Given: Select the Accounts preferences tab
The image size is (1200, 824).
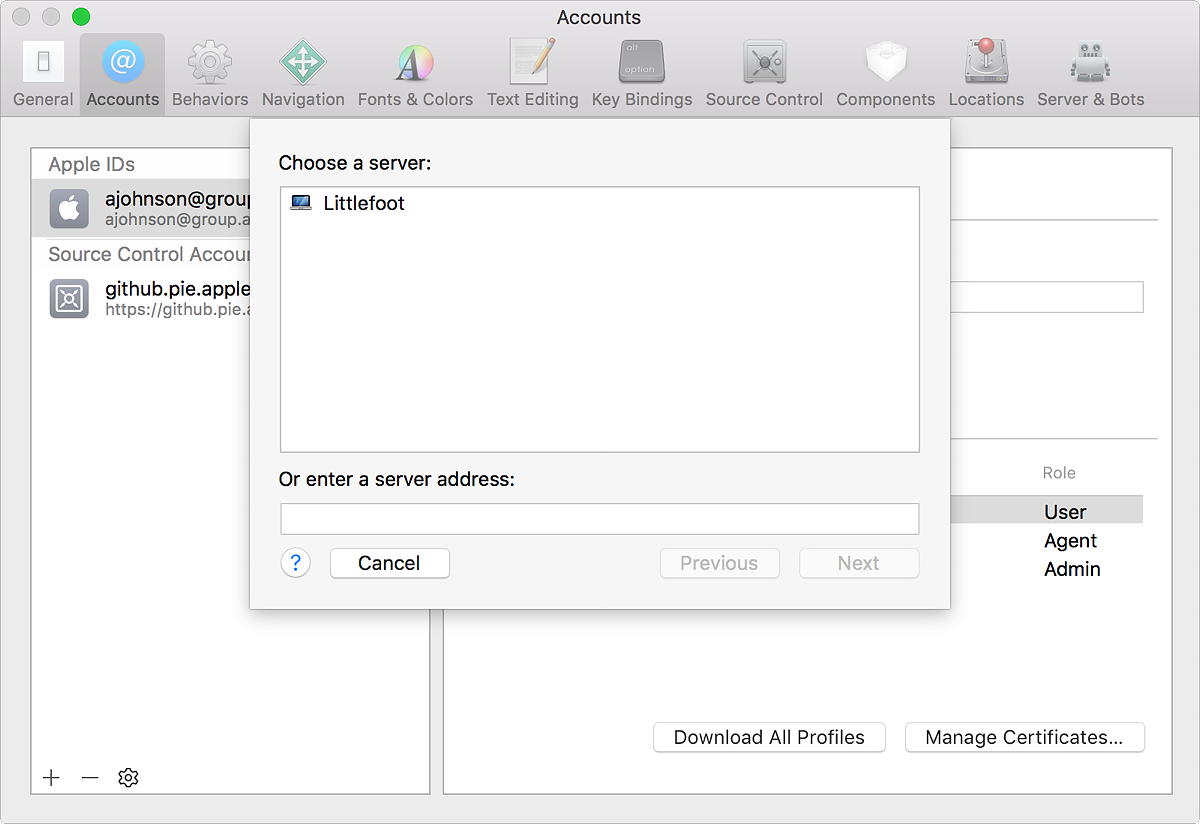Looking at the screenshot, I should coord(122,75).
